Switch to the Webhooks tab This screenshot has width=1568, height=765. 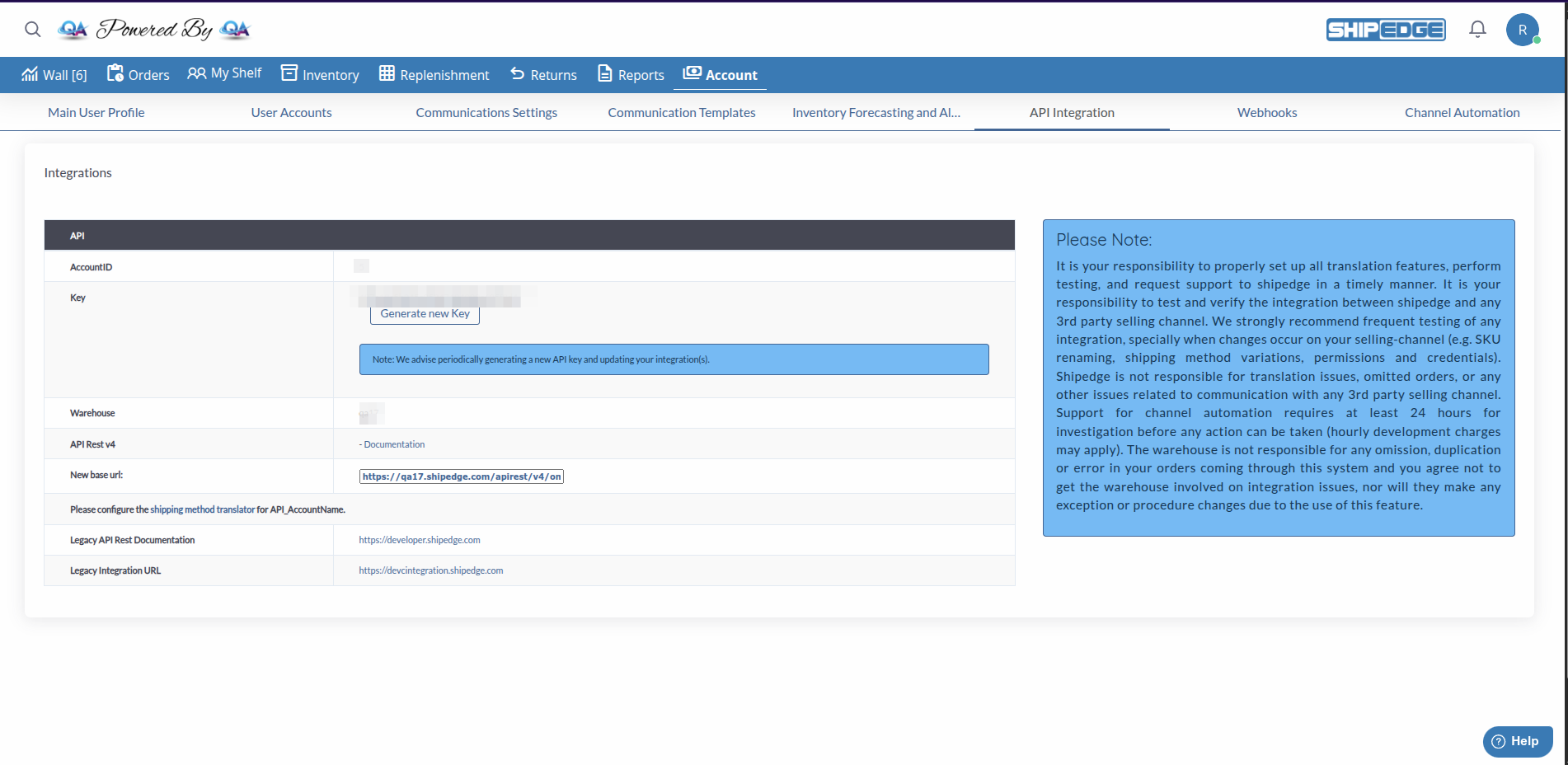[x=1266, y=112]
